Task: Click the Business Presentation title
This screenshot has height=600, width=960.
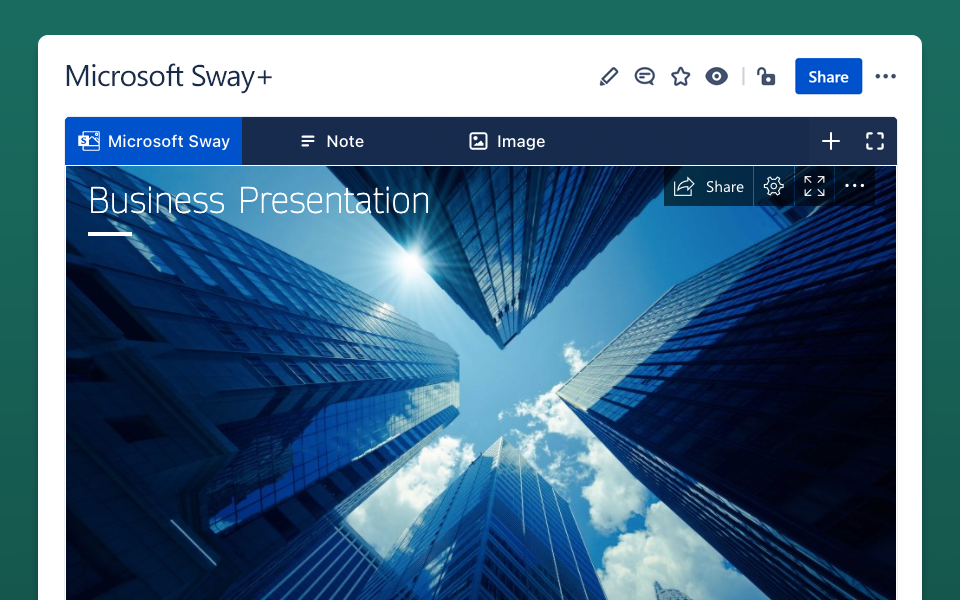Action: 259,200
